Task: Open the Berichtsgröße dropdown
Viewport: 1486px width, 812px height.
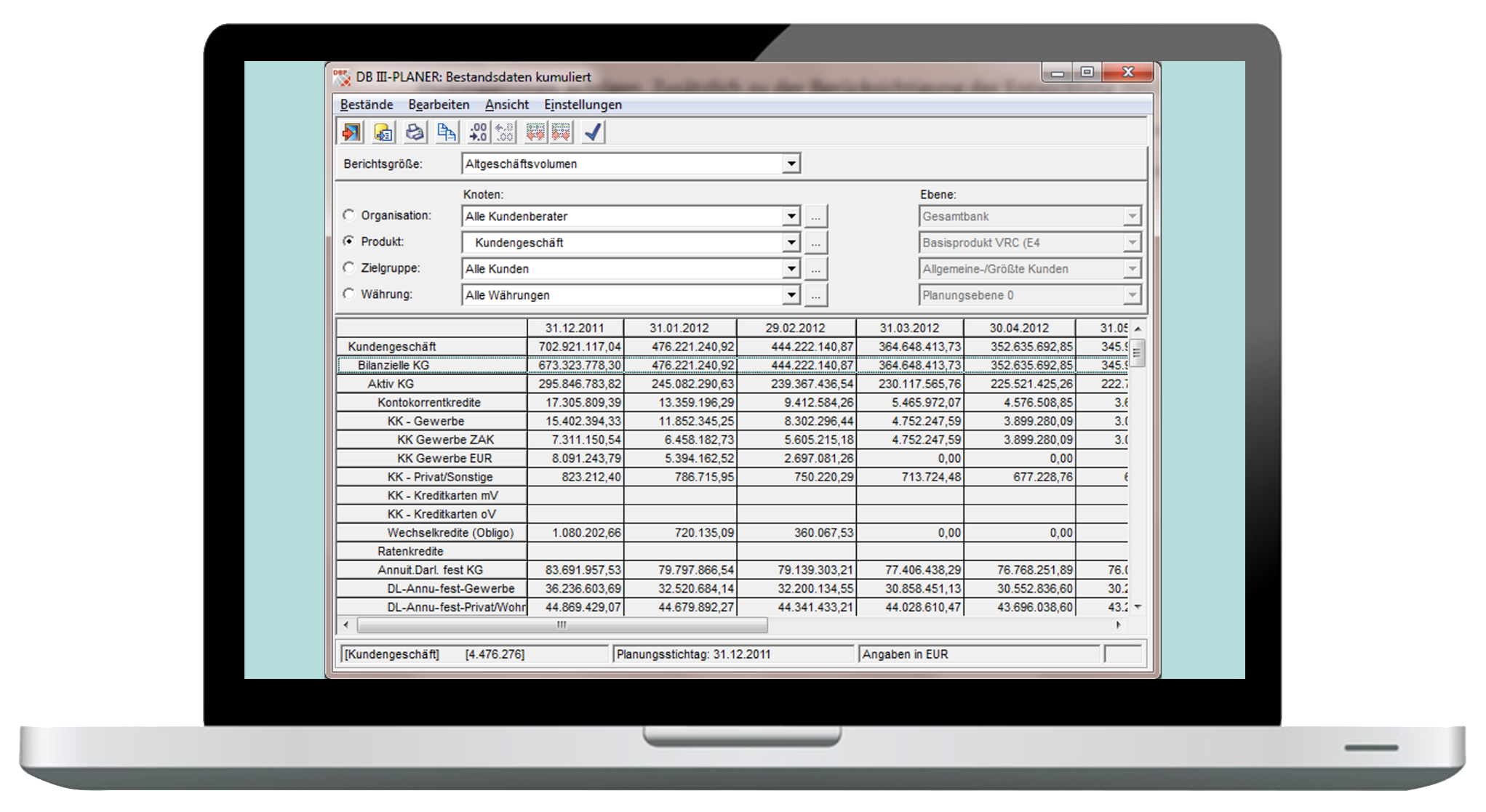Action: coord(791,164)
